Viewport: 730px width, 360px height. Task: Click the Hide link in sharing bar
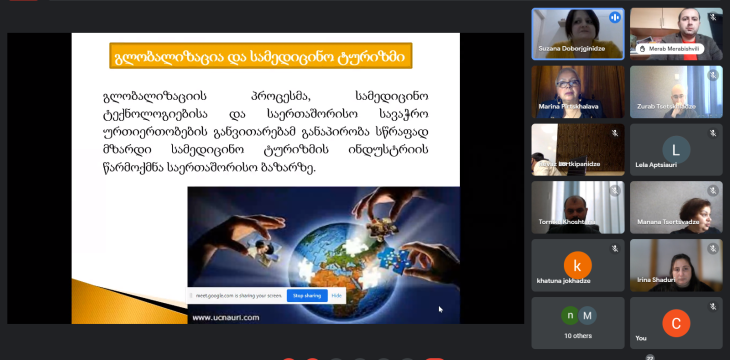pos(336,296)
